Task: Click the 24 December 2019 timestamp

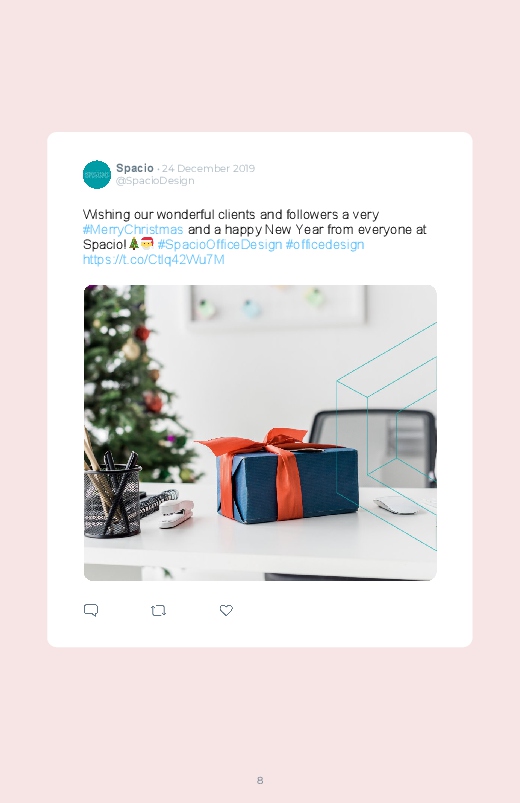Action: point(209,168)
